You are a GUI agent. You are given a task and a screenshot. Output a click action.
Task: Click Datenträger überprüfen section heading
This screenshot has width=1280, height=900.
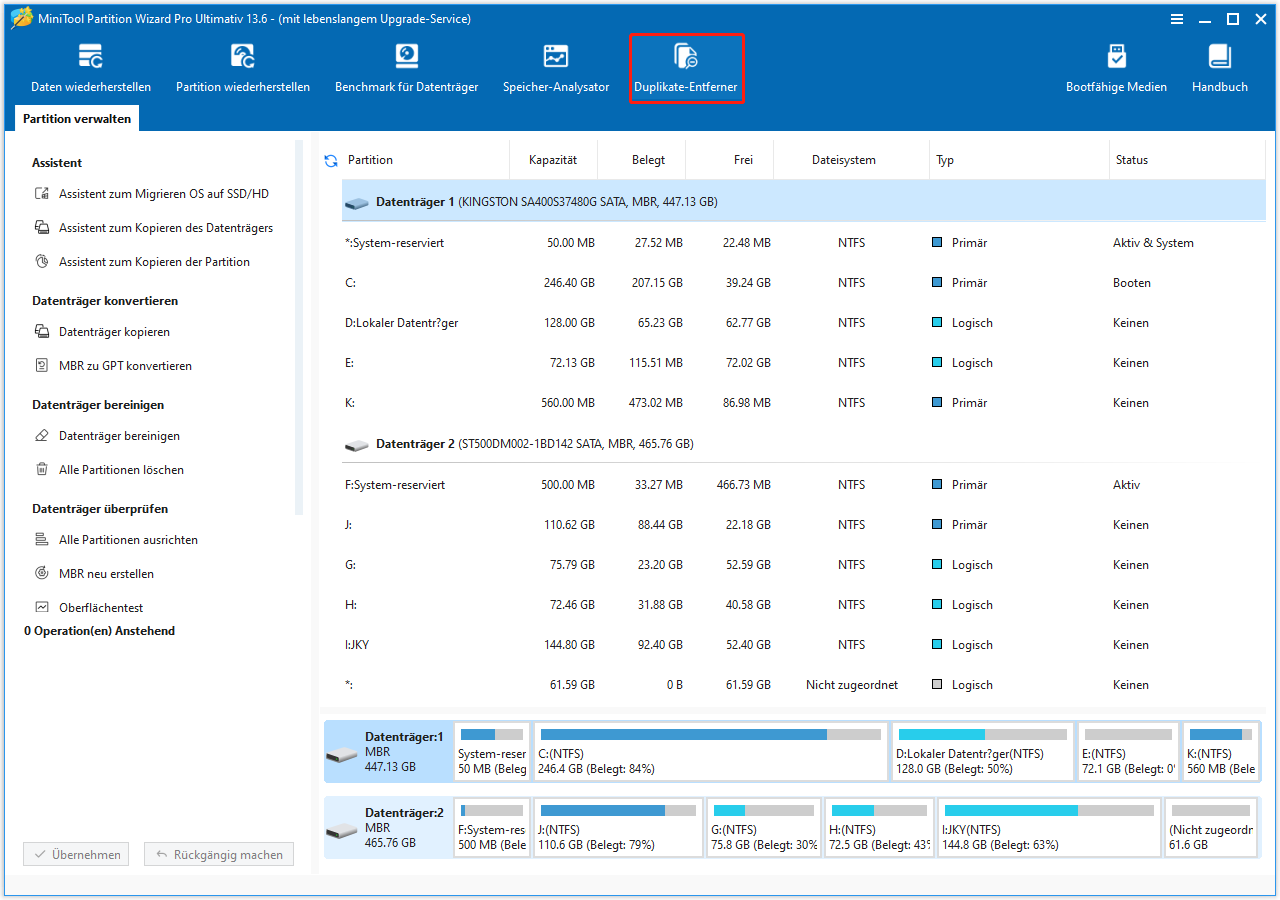click(x=100, y=509)
